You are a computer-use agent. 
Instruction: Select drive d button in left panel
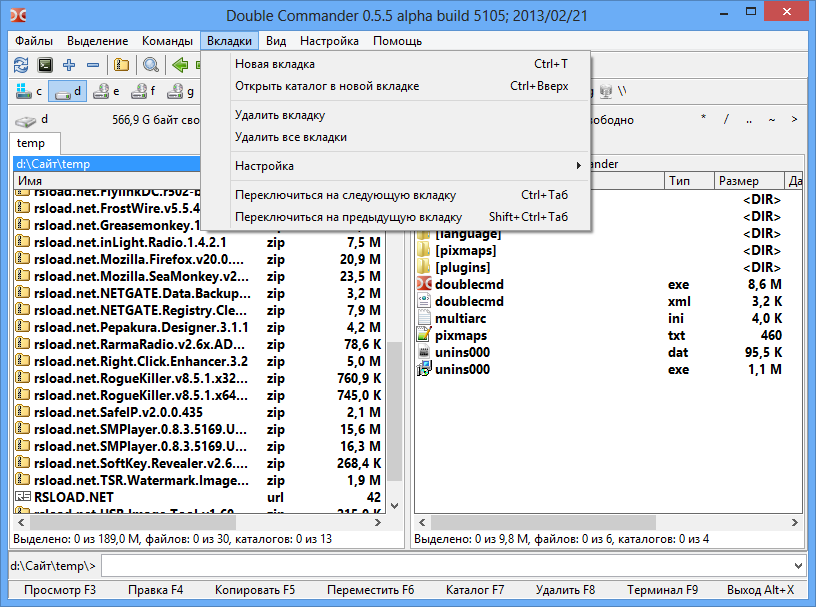pyautogui.click(x=68, y=92)
